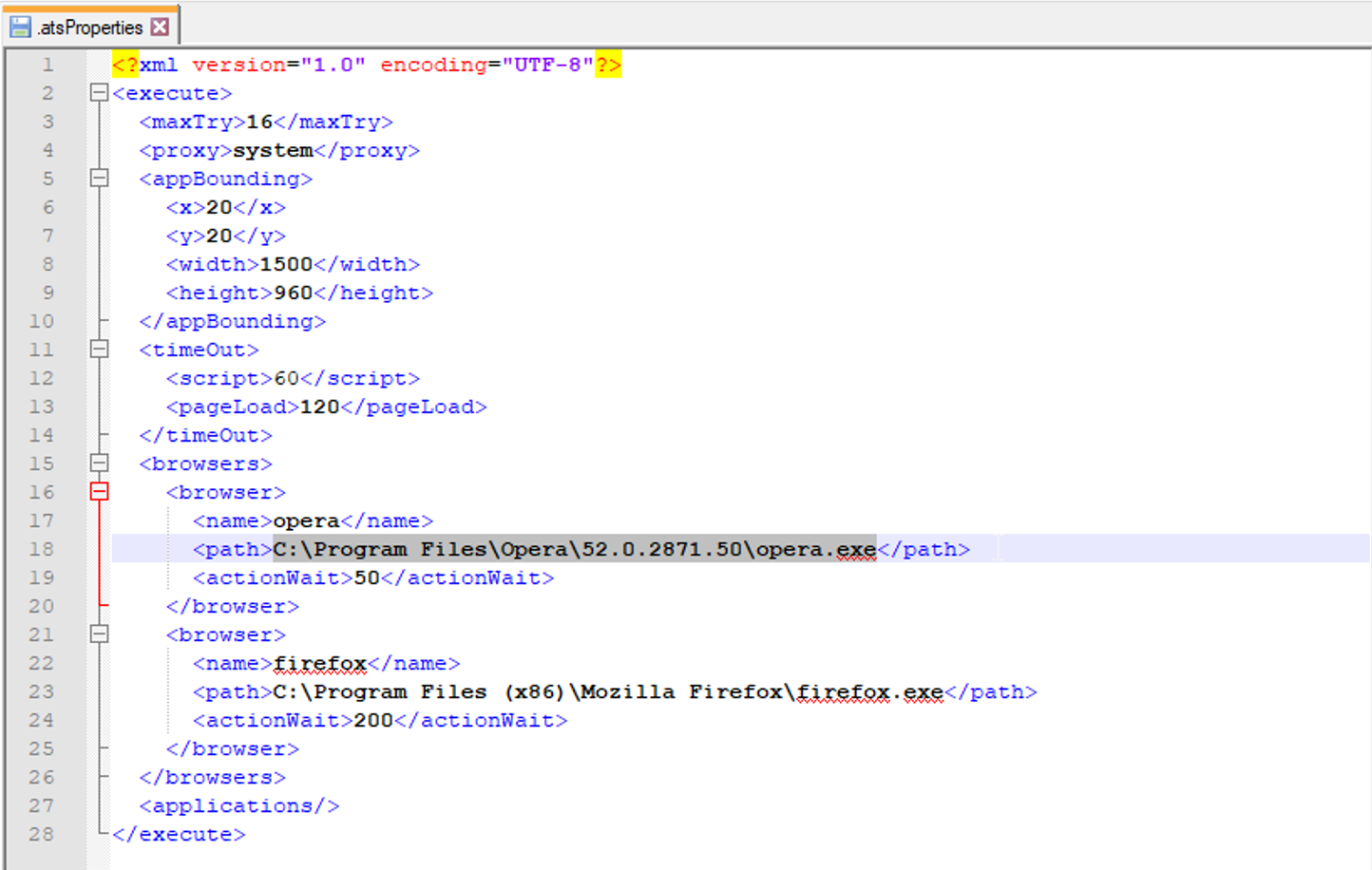Click line number 18 in margin
This screenshot has height=870, width=1372.
[41, 549]
